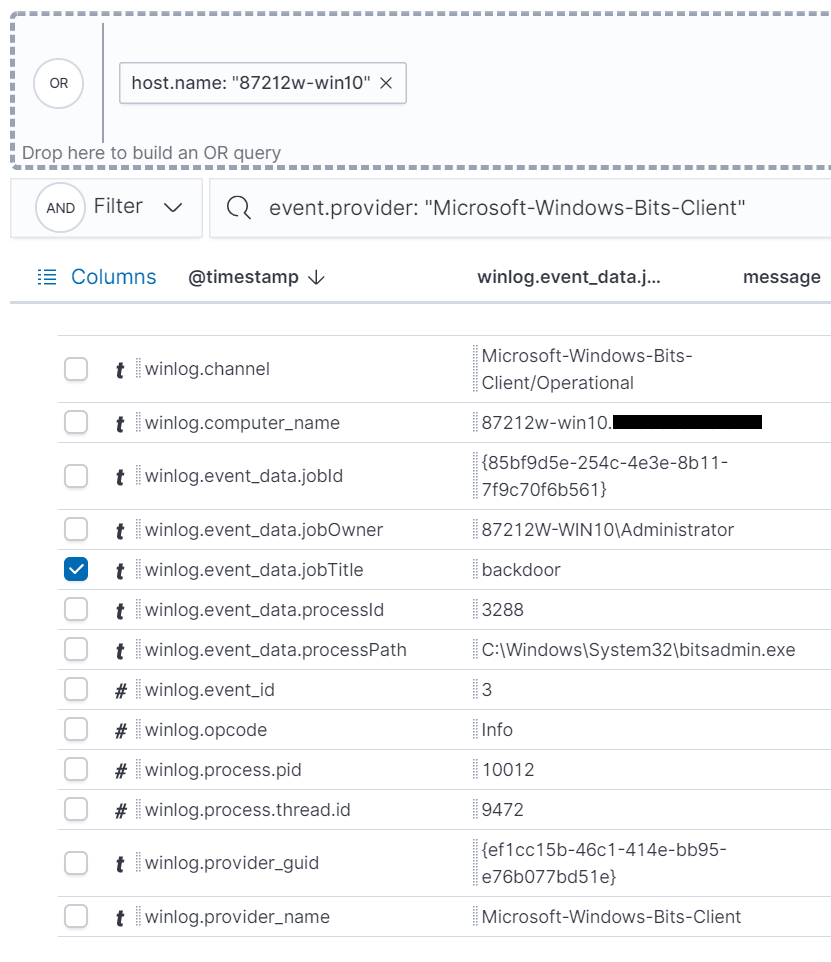This screenshot has height=962, width=831.
Task: Remove the host.name filter pill
Action: click(387, 84)
